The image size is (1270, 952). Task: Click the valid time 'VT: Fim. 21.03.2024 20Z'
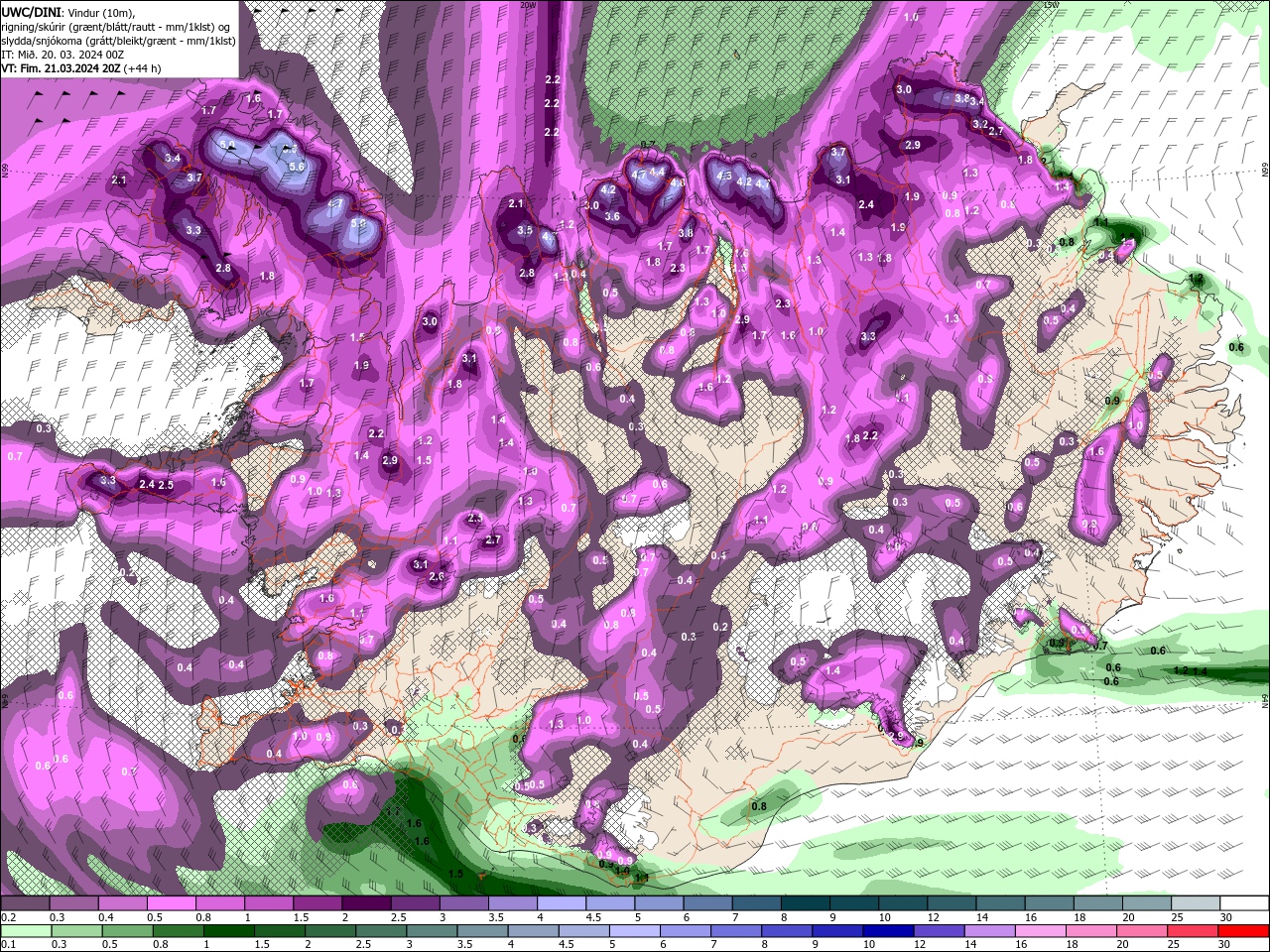coord(62,68)
